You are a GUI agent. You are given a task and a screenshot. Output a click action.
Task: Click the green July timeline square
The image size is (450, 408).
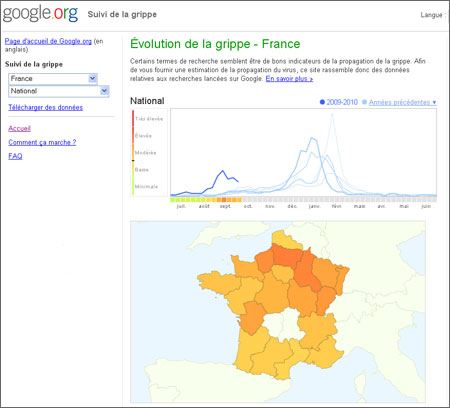(x=173, y=200)
